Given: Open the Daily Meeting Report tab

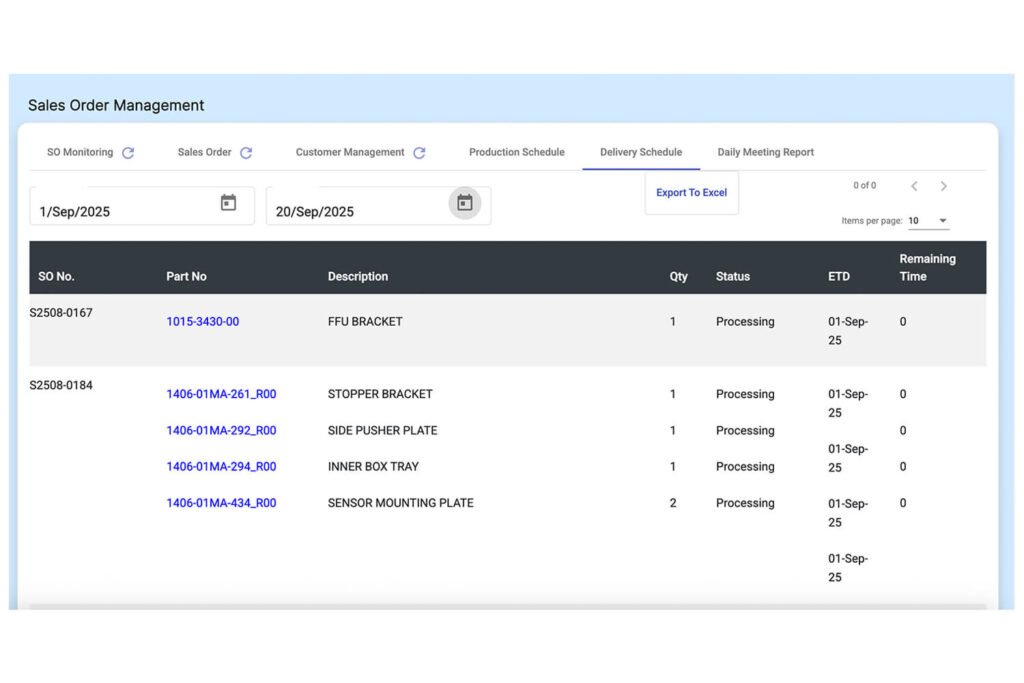Looking at the screenshot, I should click(x=765, y=152).
